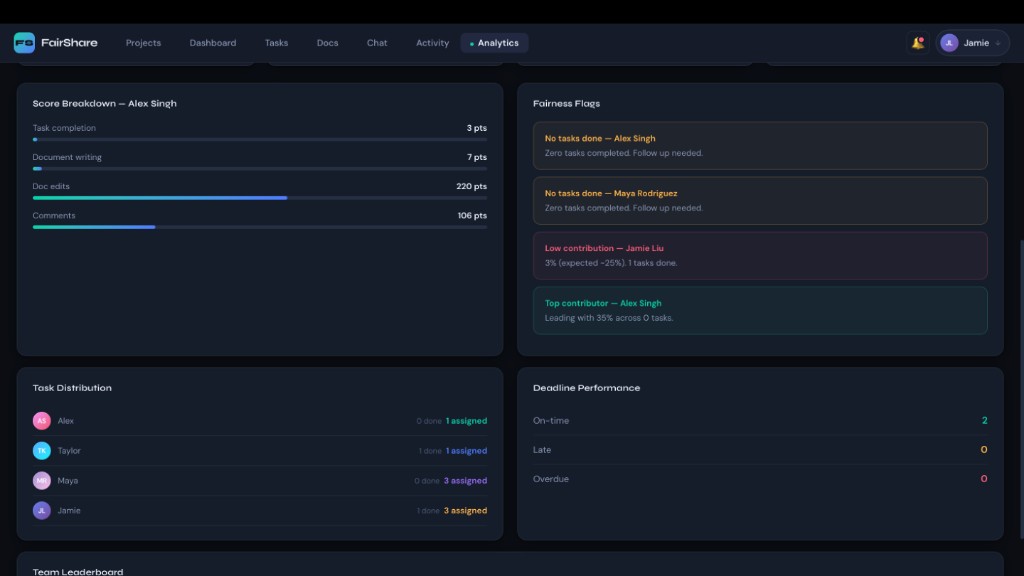The height and width of the screenshot is (576, 1024).
Task: Open the 'Top contributor — Alex Singh' flag
Action: 760,310
